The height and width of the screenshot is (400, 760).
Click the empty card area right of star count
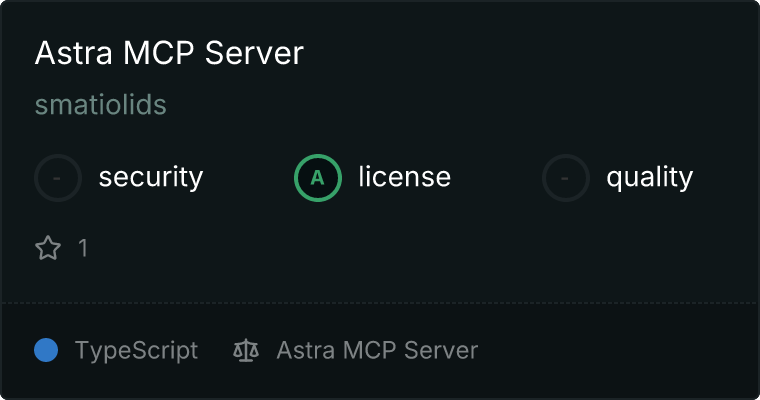tap(400, 248)
